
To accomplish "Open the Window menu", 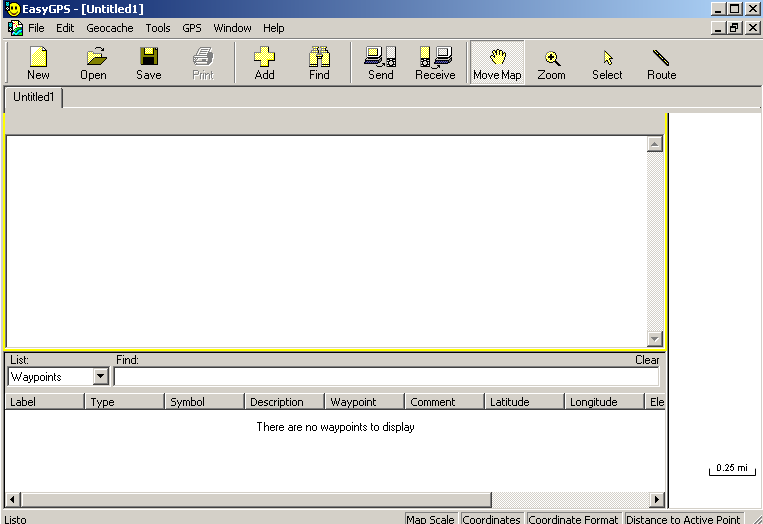I will coord(232,28).
